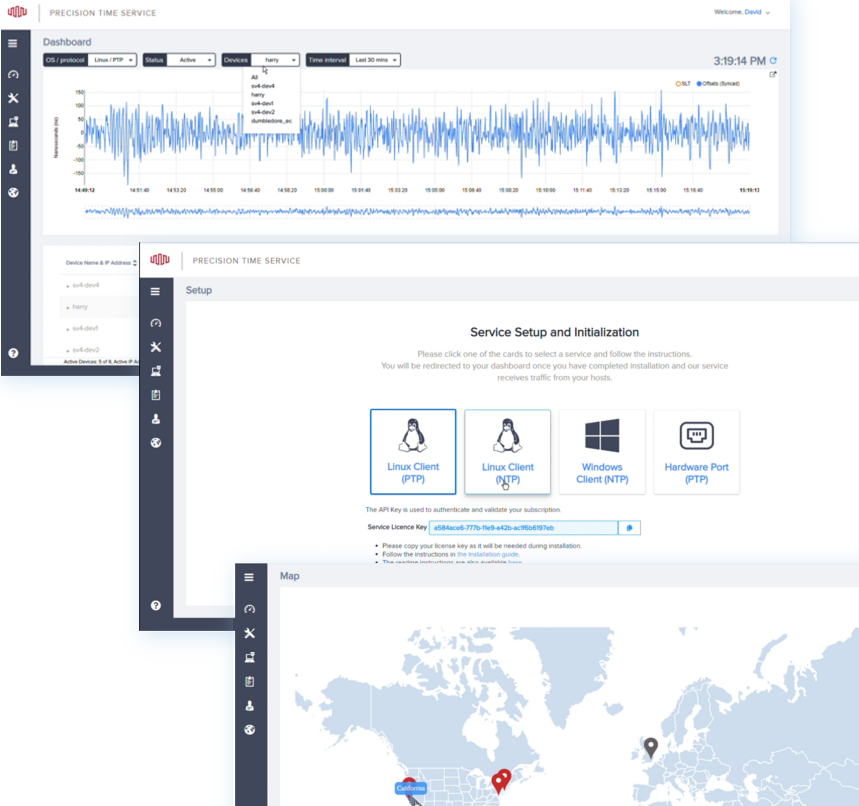
Task: Click the tools icon in Setup sidebar
Action: pos(155,347)
